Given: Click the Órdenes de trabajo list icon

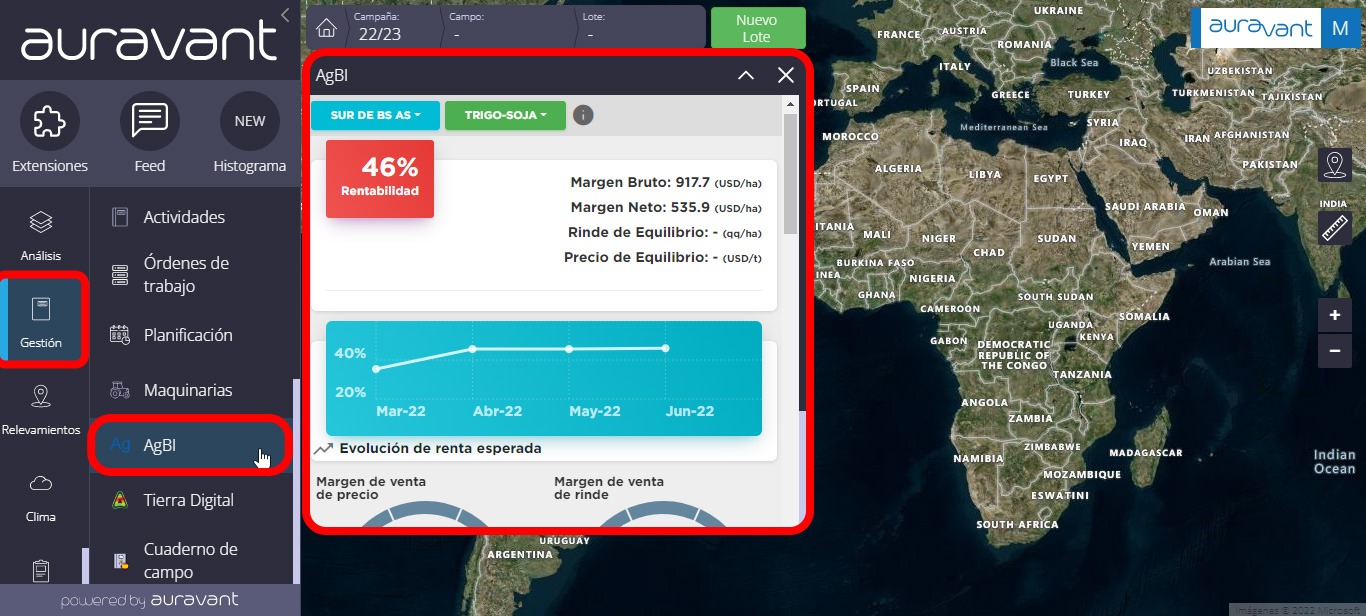Looking at the screenshot, I should tap(120, 275).
